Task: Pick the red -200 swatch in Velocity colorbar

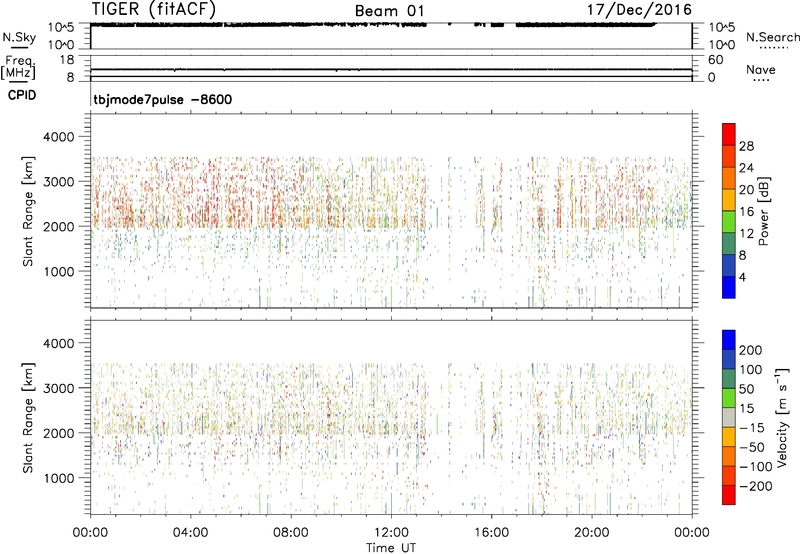Action: [729, 495]
